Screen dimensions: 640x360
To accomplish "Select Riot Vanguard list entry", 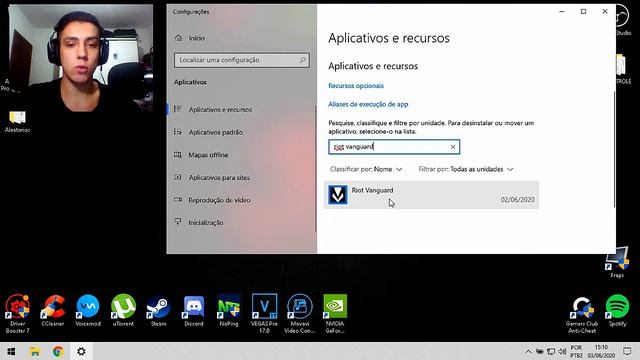I will 431,195.
